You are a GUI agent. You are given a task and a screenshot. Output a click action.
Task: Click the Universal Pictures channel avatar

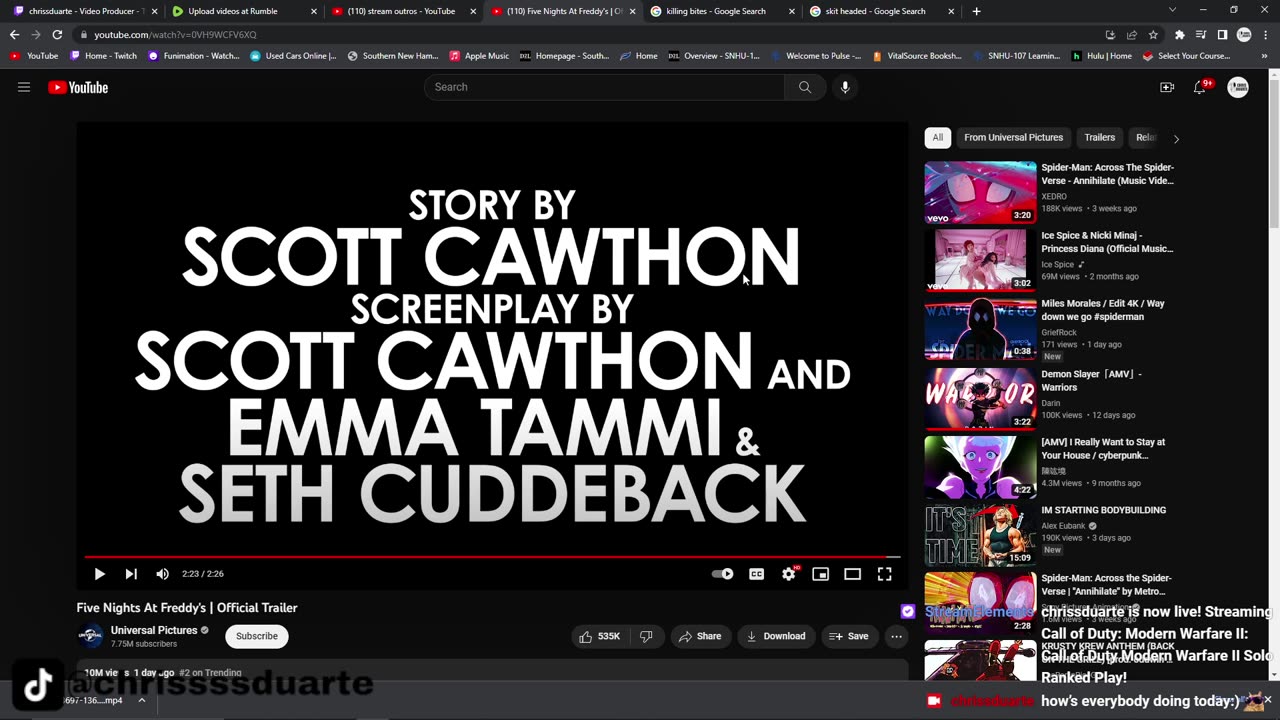tap(90, 636)
